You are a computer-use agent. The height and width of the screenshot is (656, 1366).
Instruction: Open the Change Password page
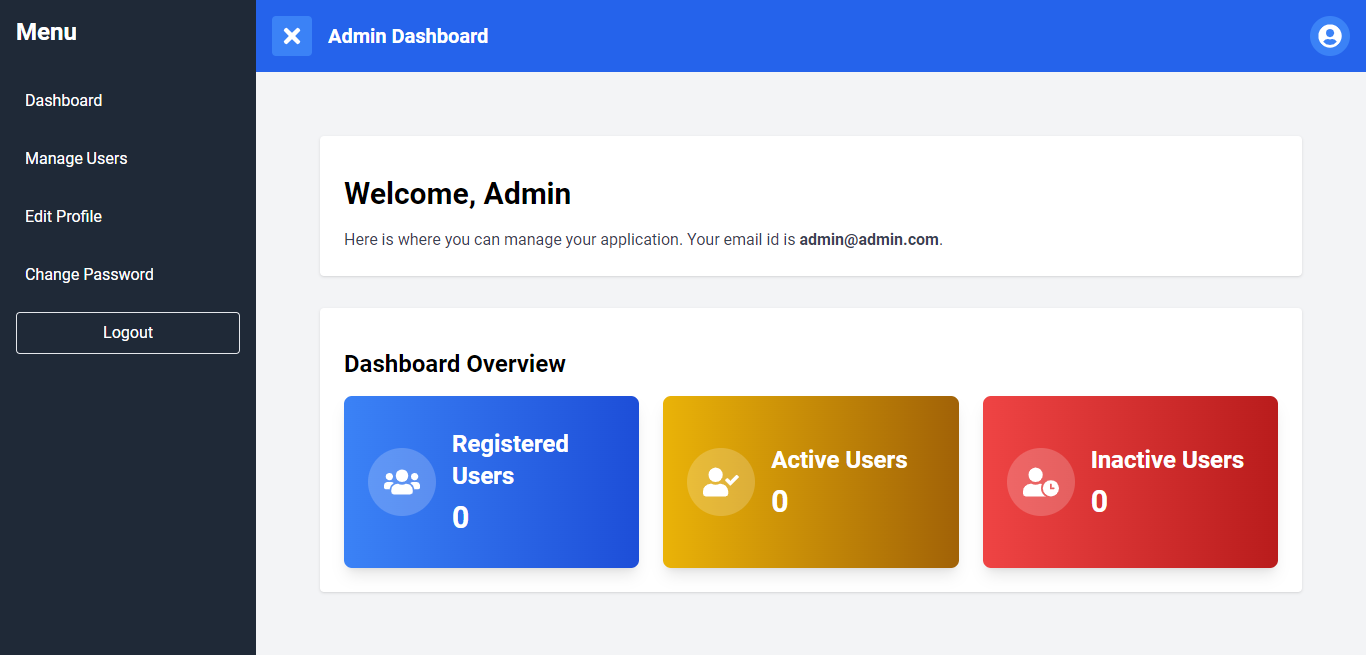coord(89,274)
